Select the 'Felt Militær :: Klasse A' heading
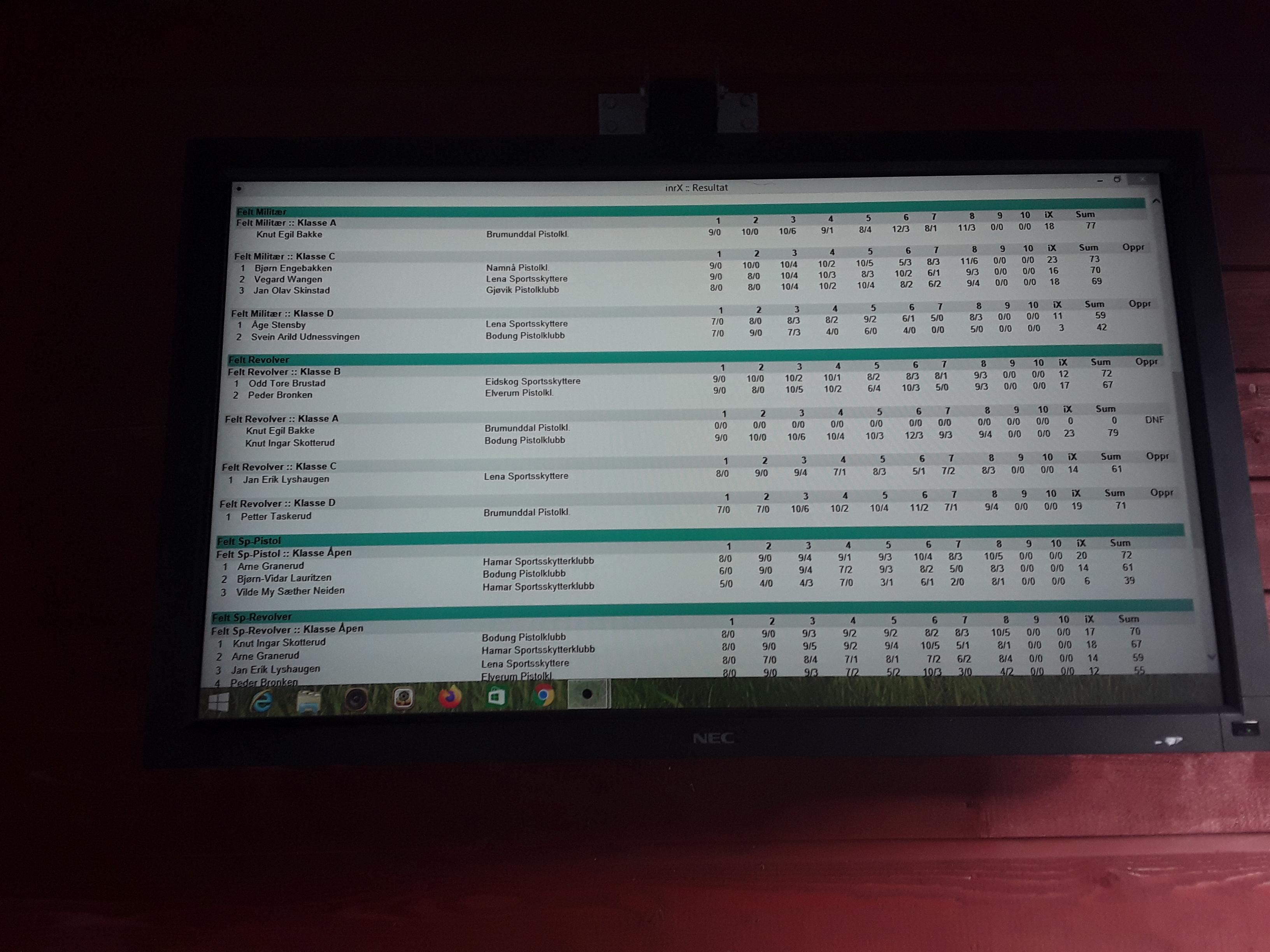This screenshot has width=1270, height=952. [286, 223]
